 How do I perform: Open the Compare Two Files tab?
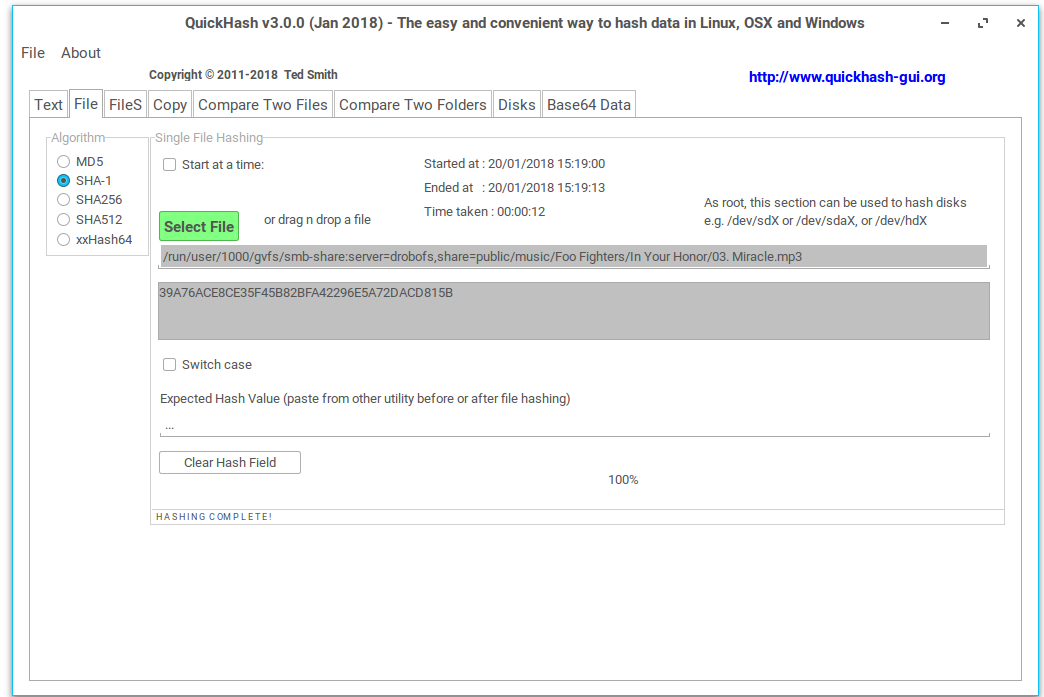pyautogui.click(x=263, y=105)
